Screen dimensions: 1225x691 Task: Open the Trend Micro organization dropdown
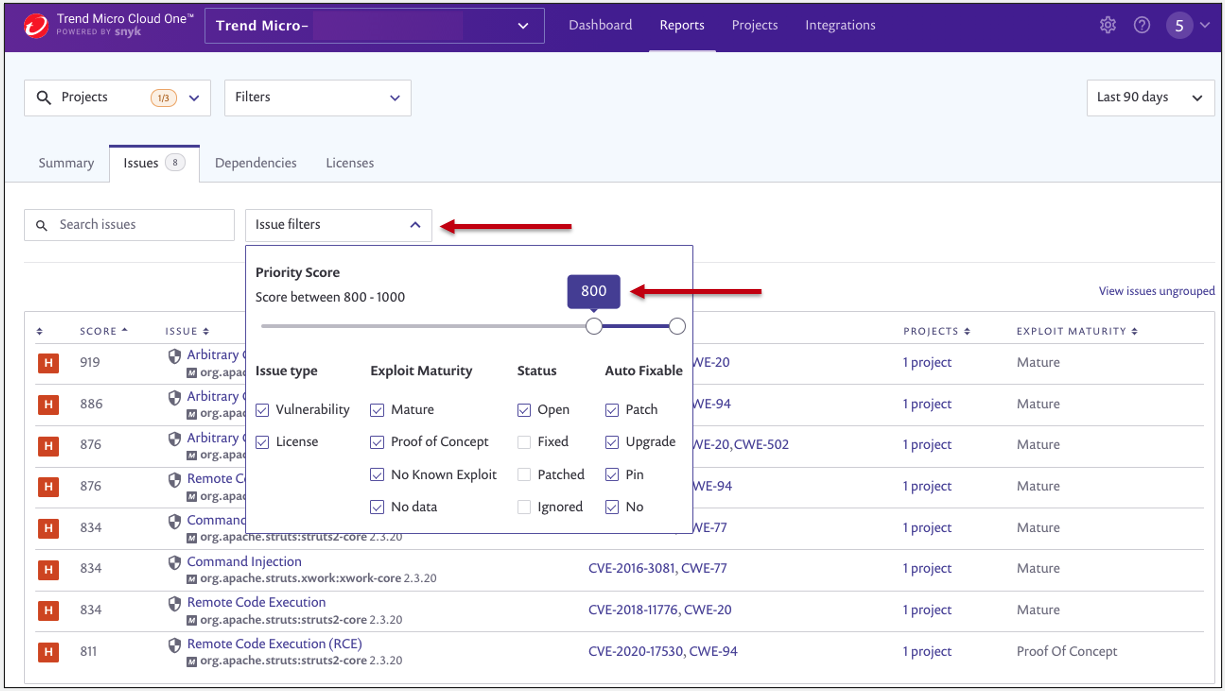[374, 26]
